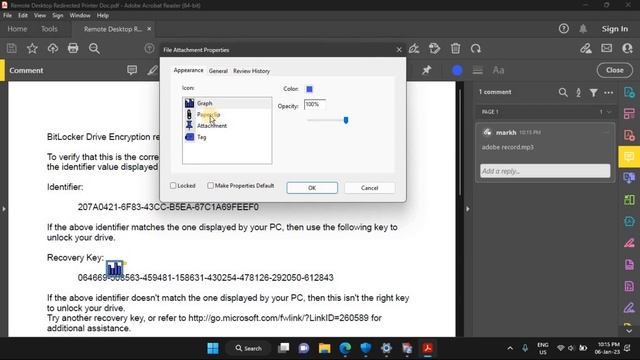The height and width of the screenshot is (360, 640).
Task: Select the sticky note comment tool
Action: (x=132, y=70)
